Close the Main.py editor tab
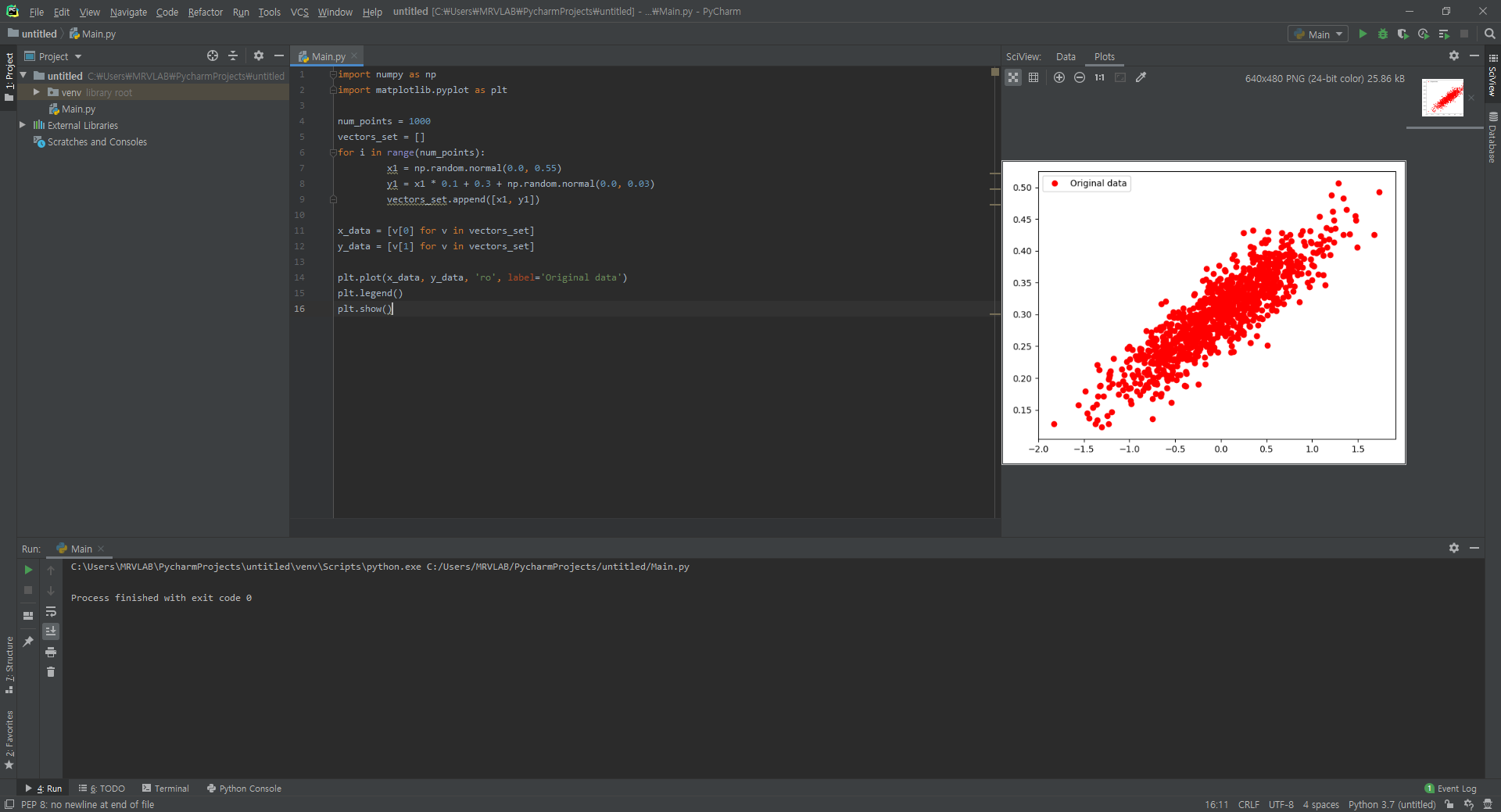 tap(354, 55)
